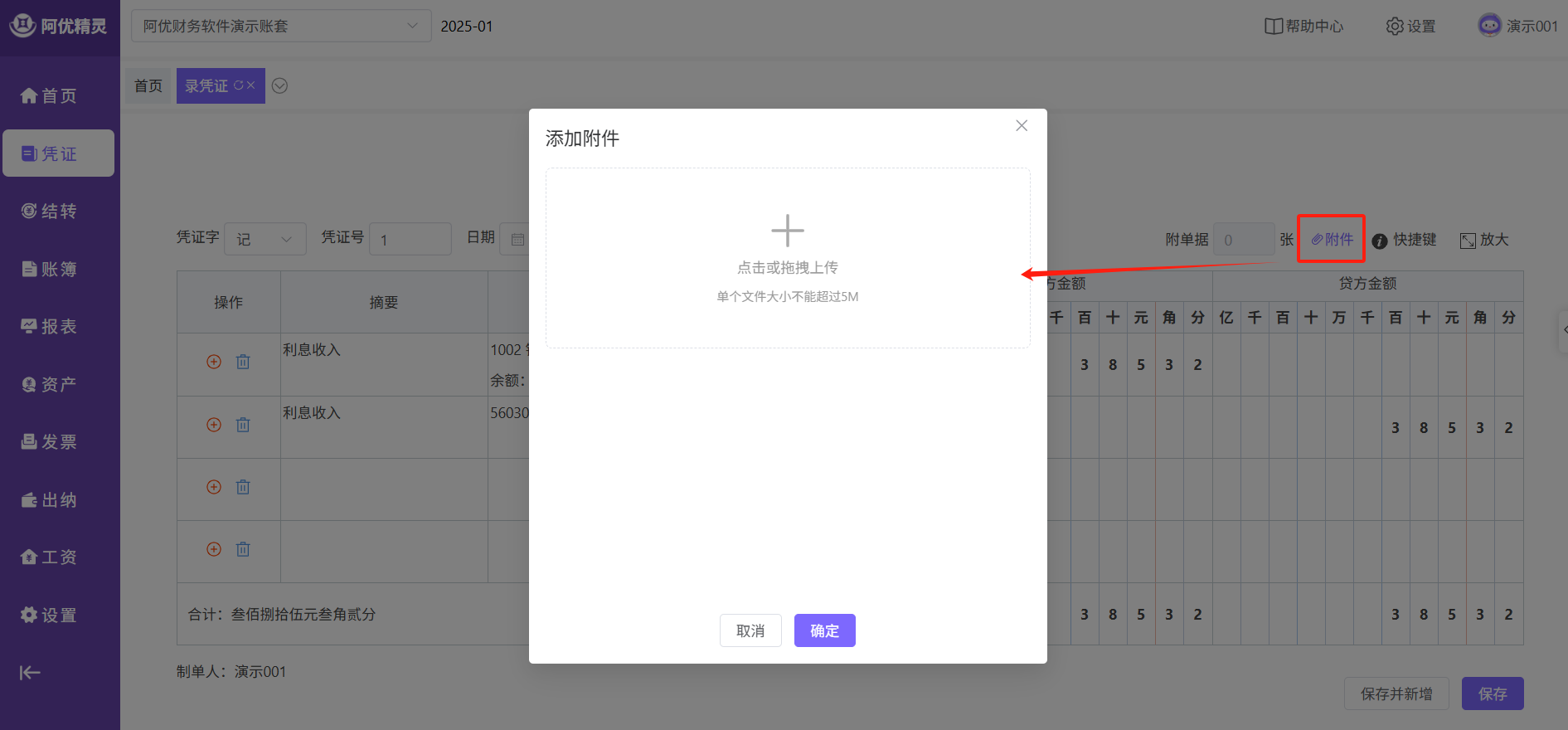Open the 帮助中心 help center
The image size is (1568, 730).
[x=1303, y=27]
